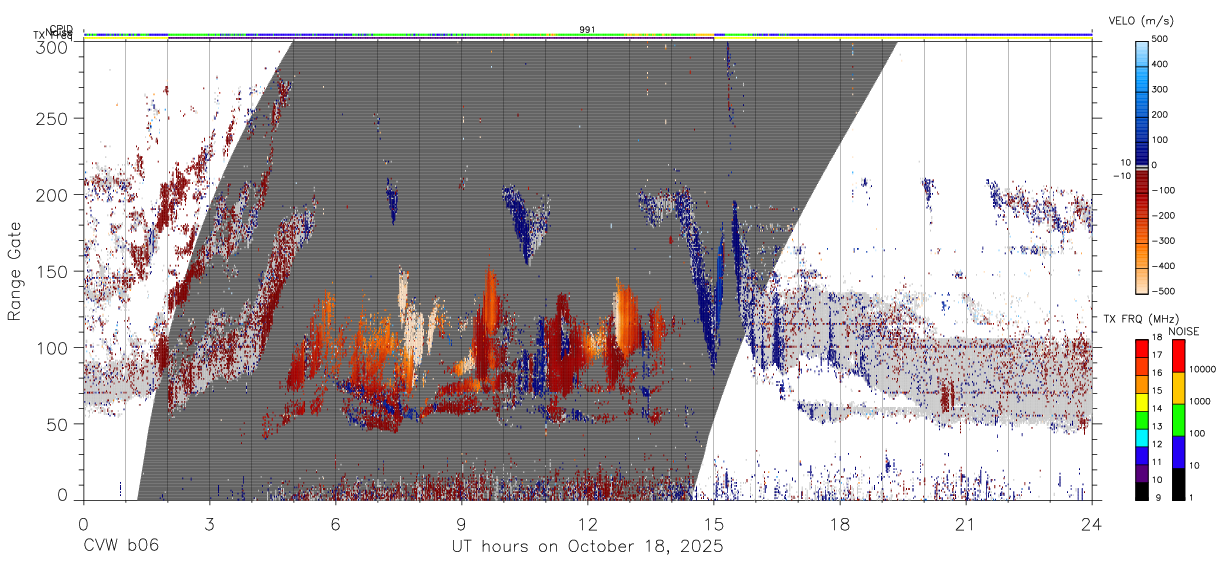The image size is (1228, 567).
Task: Click the 500 tick on velocity scale
Action: coord(1162,39)
